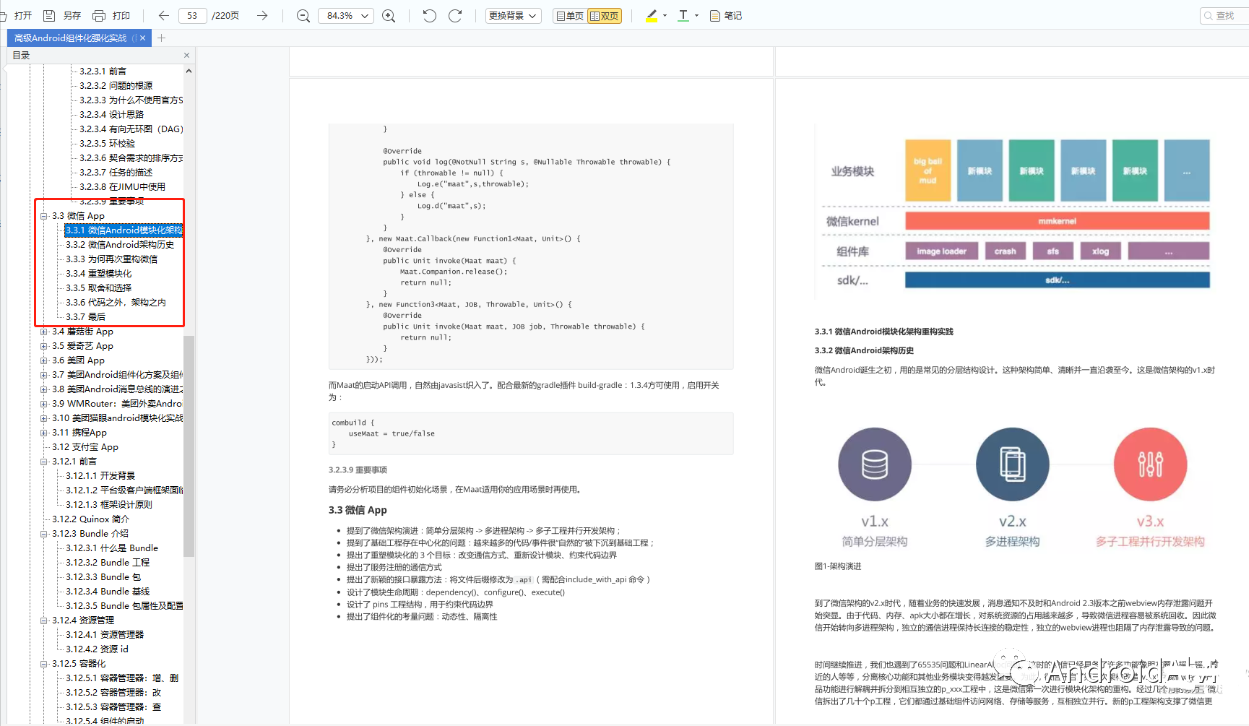Open outline entry 3.3.2 微信Android架构历史
The height and width of the screenshot is (726, 1249).
(120, 245)
